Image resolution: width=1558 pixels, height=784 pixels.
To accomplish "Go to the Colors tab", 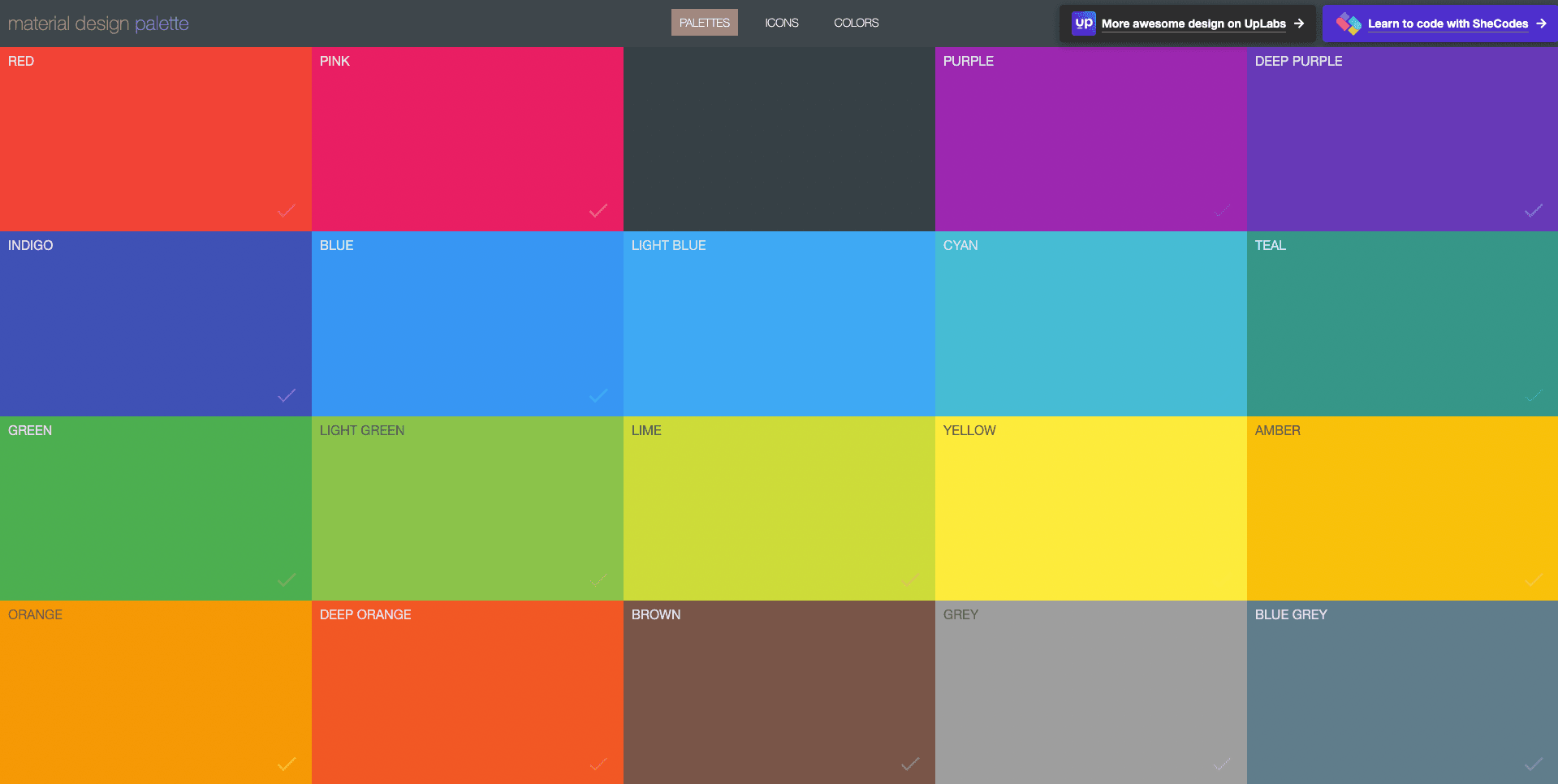I will click(x=856, y=23).
